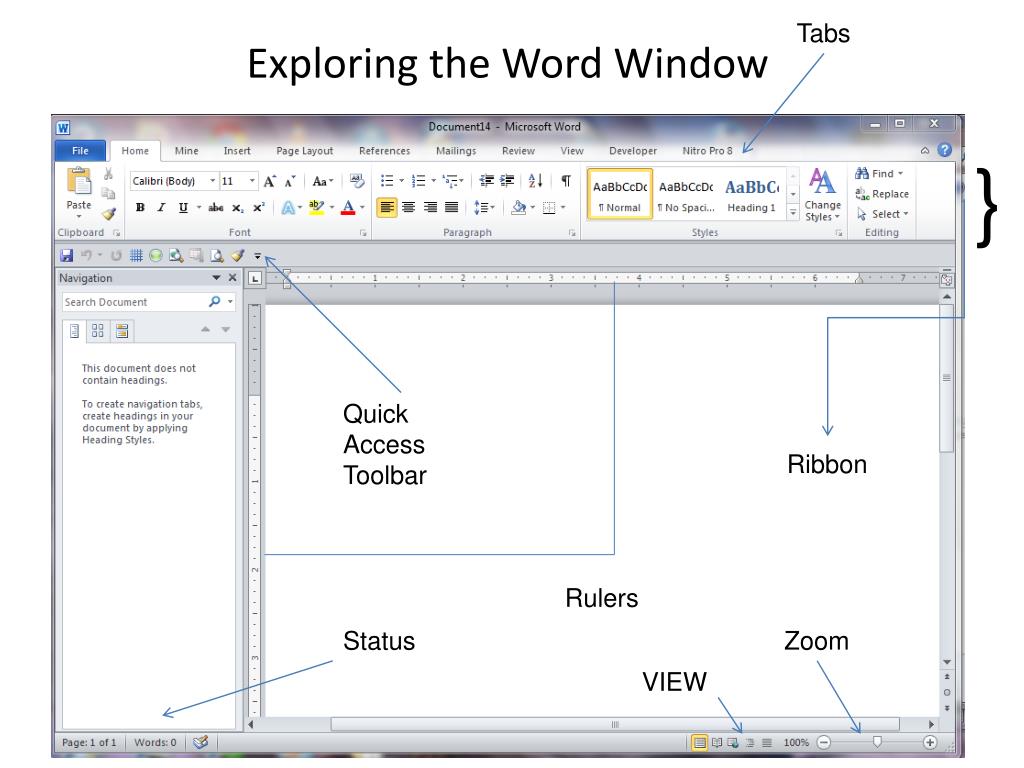Switch to the Page Layout tab
Image resolution: width=1024 pixels, height=768 pixels.
pyautogui.click(x=304, y=151)
